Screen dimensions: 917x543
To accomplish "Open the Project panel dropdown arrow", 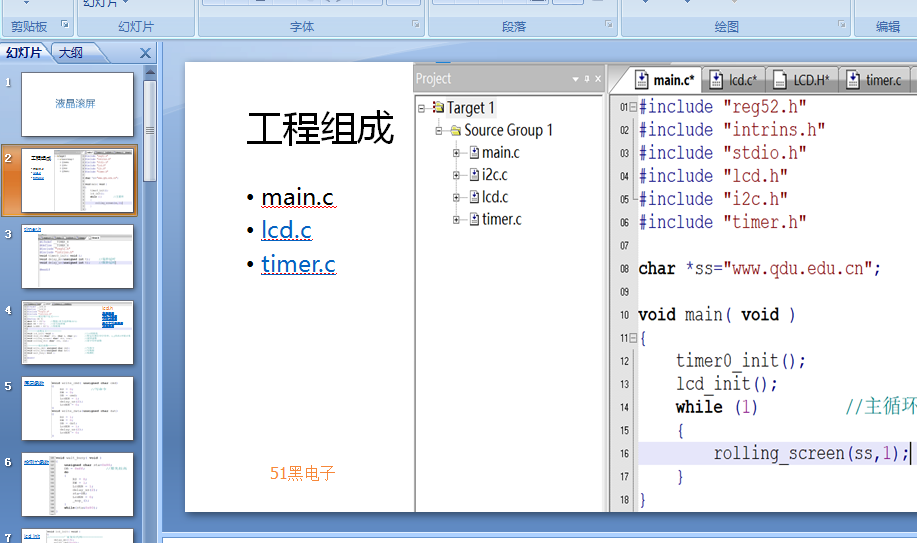I will (x=575, y=79).
